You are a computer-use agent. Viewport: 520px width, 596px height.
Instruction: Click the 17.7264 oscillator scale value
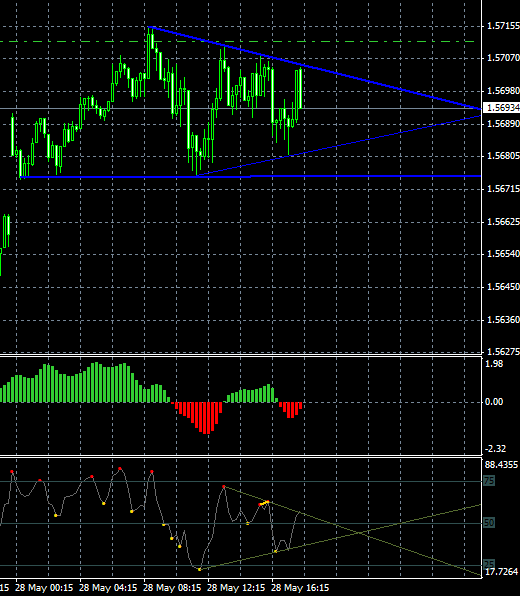pos(501,571)
